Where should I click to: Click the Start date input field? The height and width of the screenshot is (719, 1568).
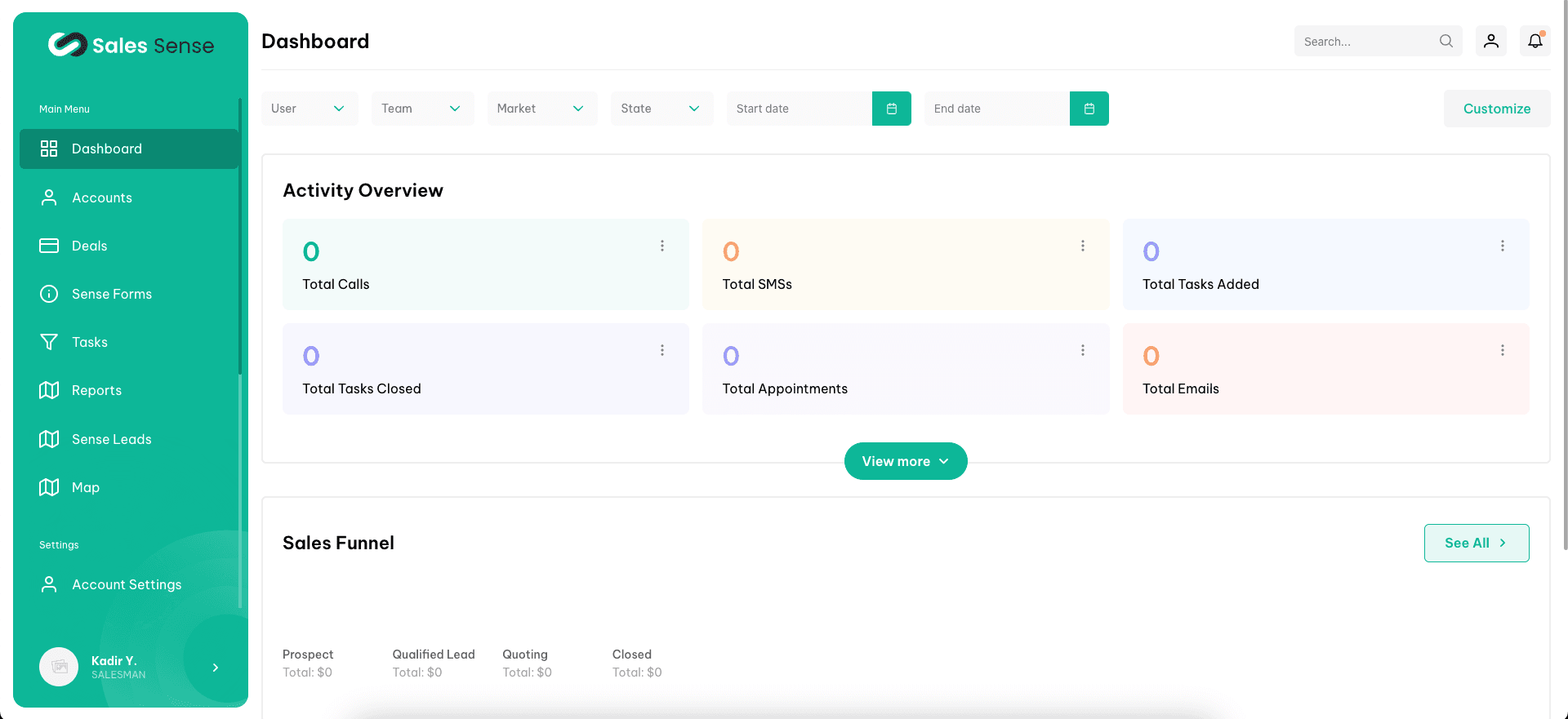[800, 109]
